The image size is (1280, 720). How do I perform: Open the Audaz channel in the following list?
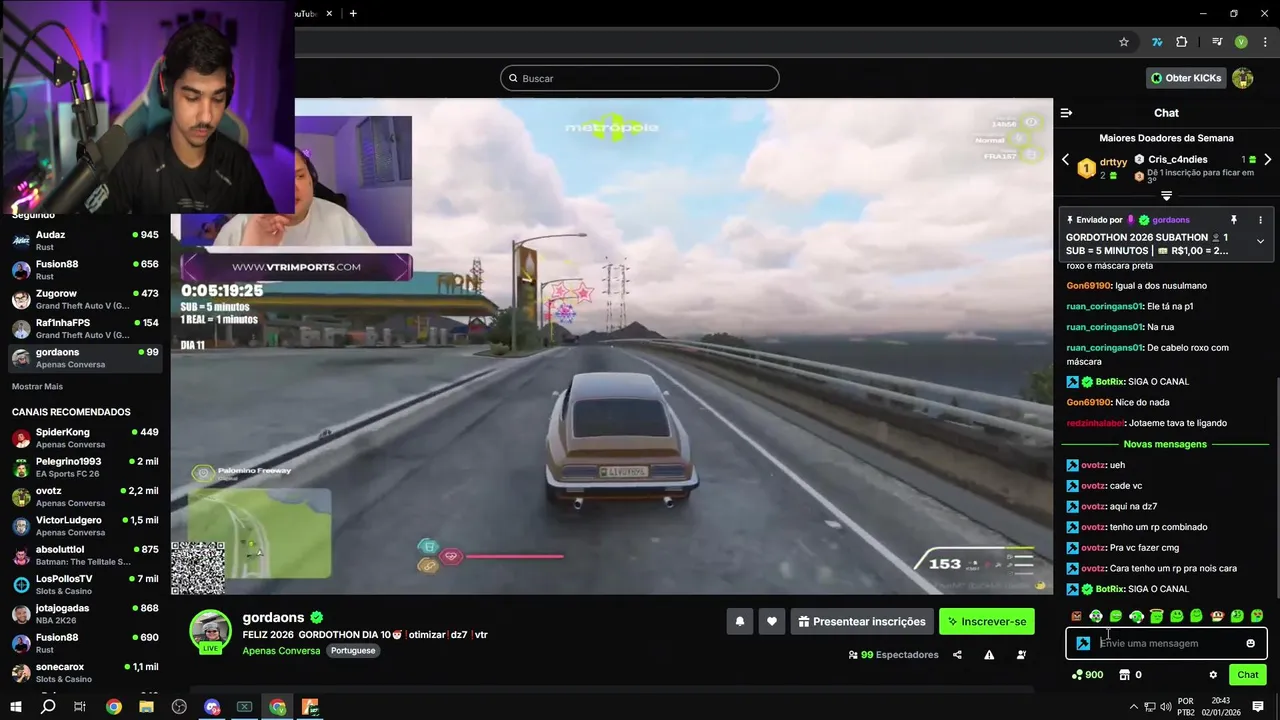[x=85, y=240]
